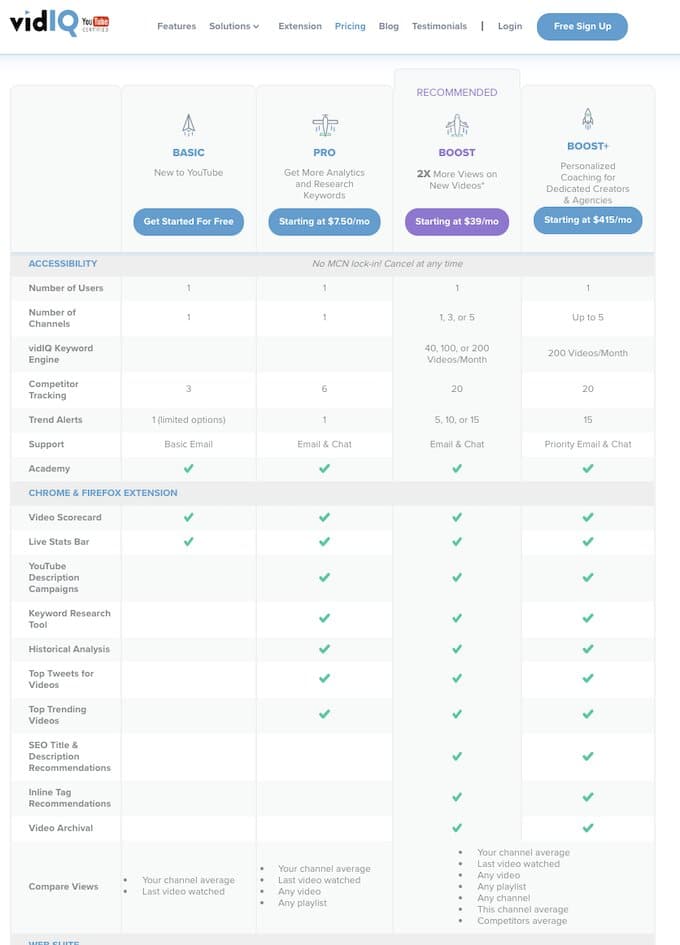Screen dimensions: 680x945
Task: Expand the Solutions dropdown menu
Action: [234, 26]
